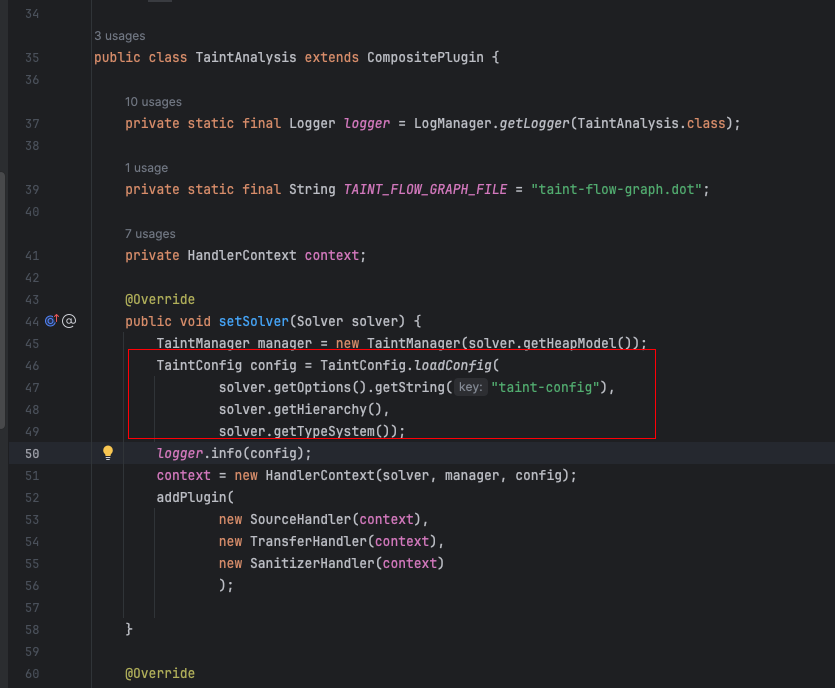Click the "taint-flow-graph.dot" string literal
835x688 pixels.
tap(616, 190)
